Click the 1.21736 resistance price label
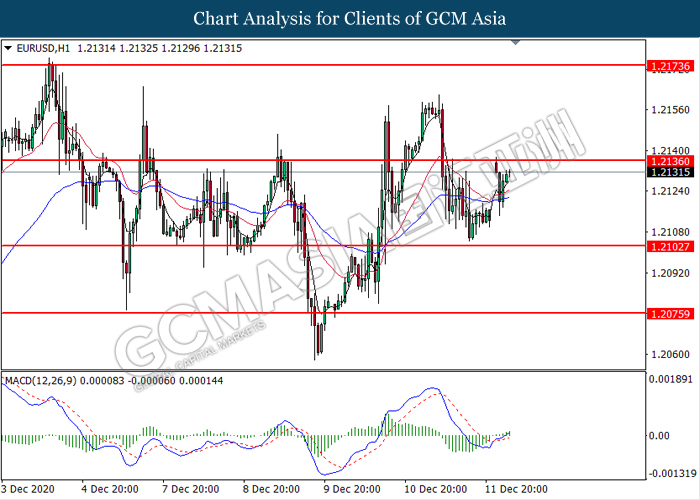This screenshot has height=500, width=700. coord(671,66)
